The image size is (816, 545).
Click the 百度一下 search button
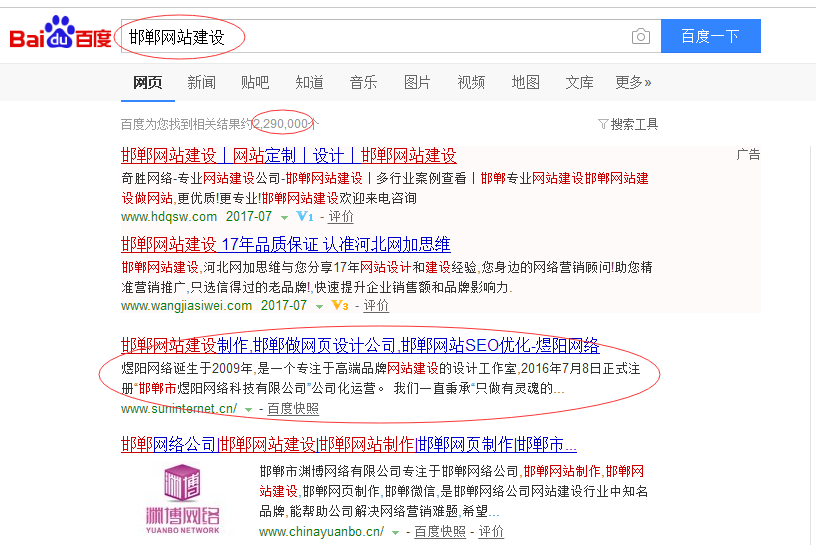[711, 36]
